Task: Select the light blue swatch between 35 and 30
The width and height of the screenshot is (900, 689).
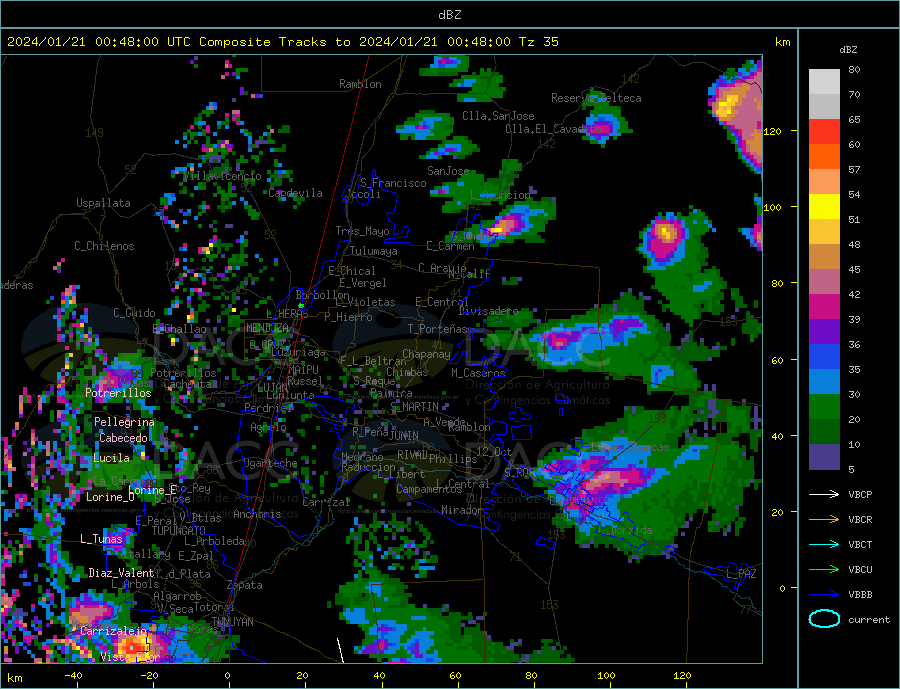Action: (x=824, y=382)
